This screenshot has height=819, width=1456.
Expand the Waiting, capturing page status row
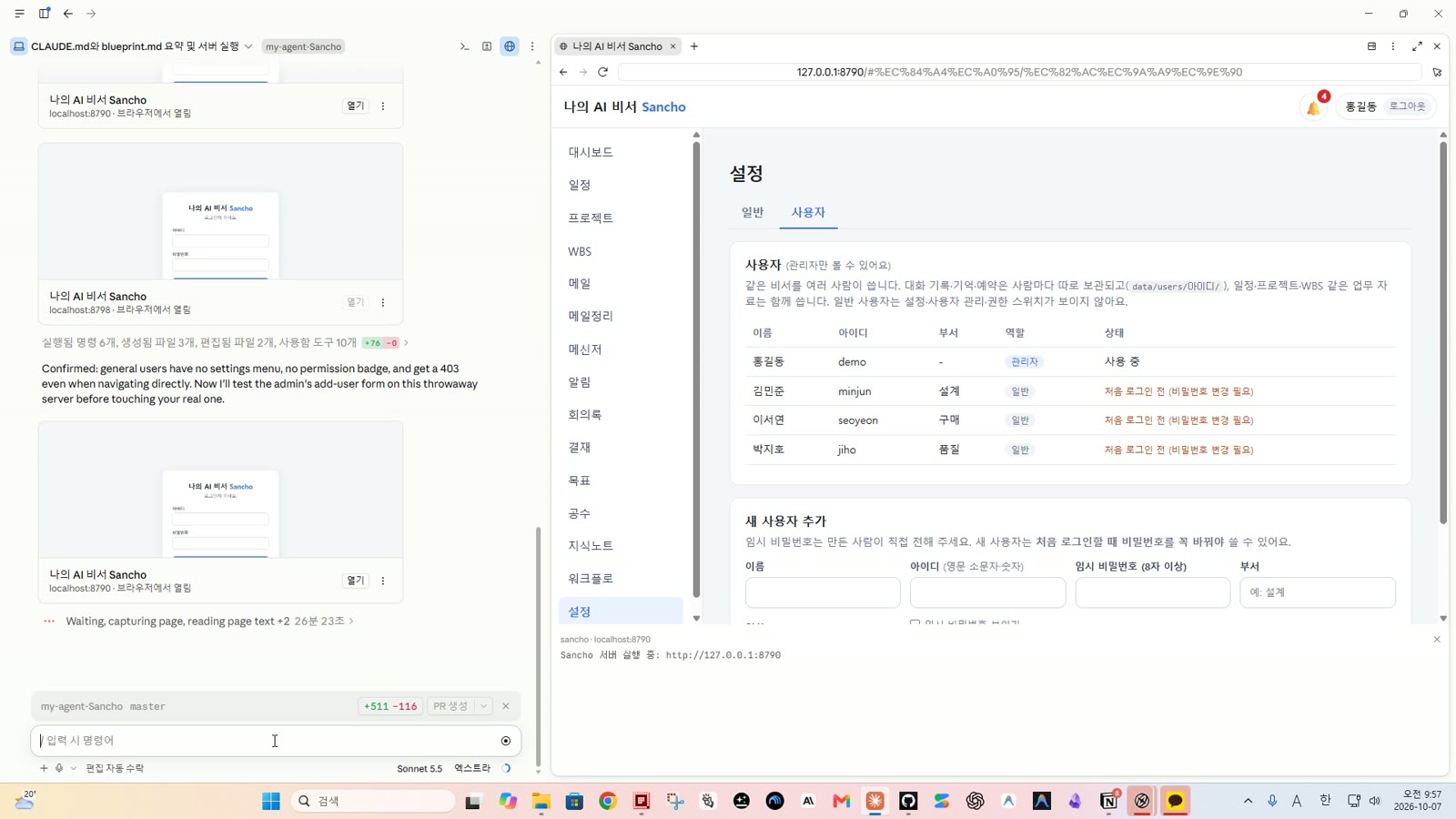tap(198, 622)
